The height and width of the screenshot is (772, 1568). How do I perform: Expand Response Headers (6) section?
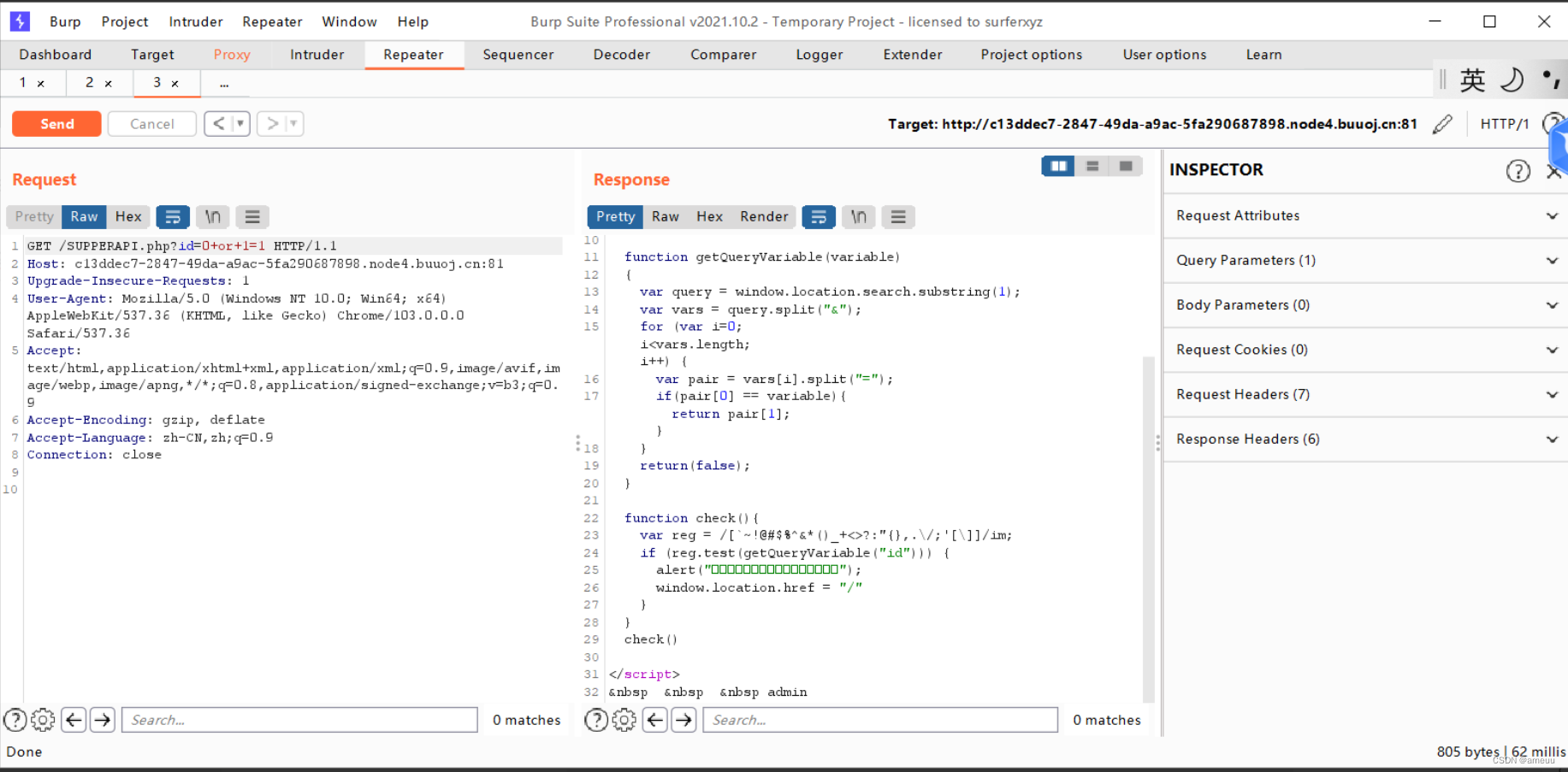click(x=1365, y=439)
